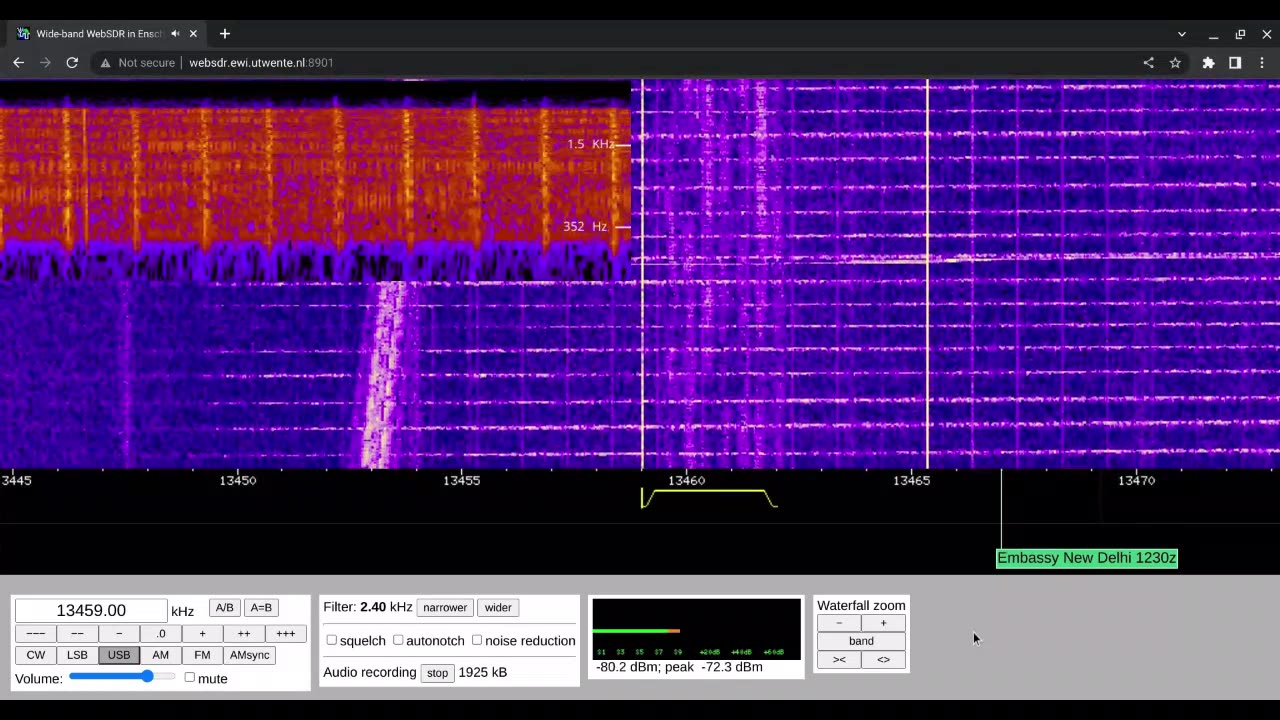Bookmark this page with the star icon
Viewport: 1280px width, 720px height.
click(1175, 62)
